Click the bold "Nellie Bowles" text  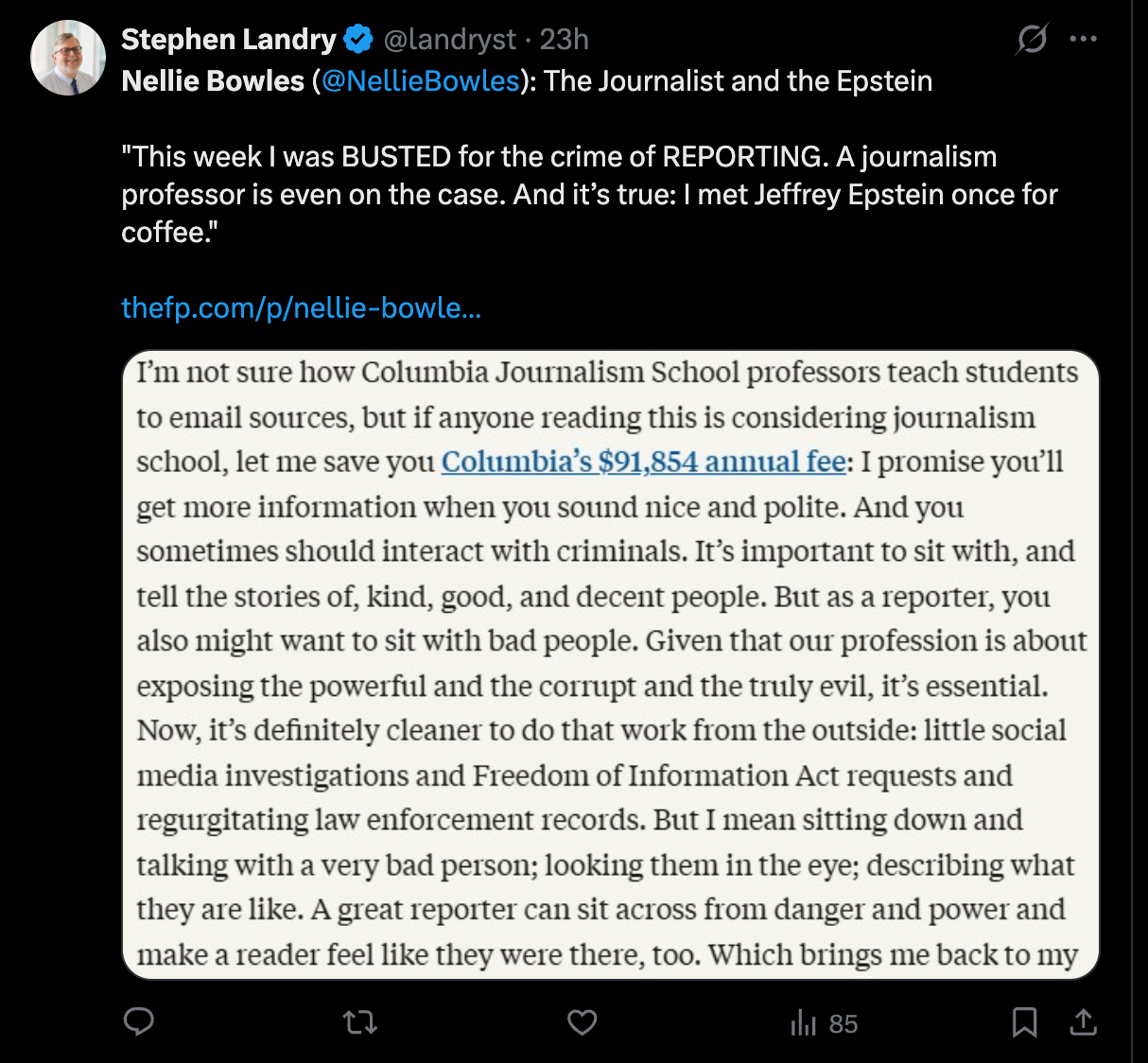213,81
